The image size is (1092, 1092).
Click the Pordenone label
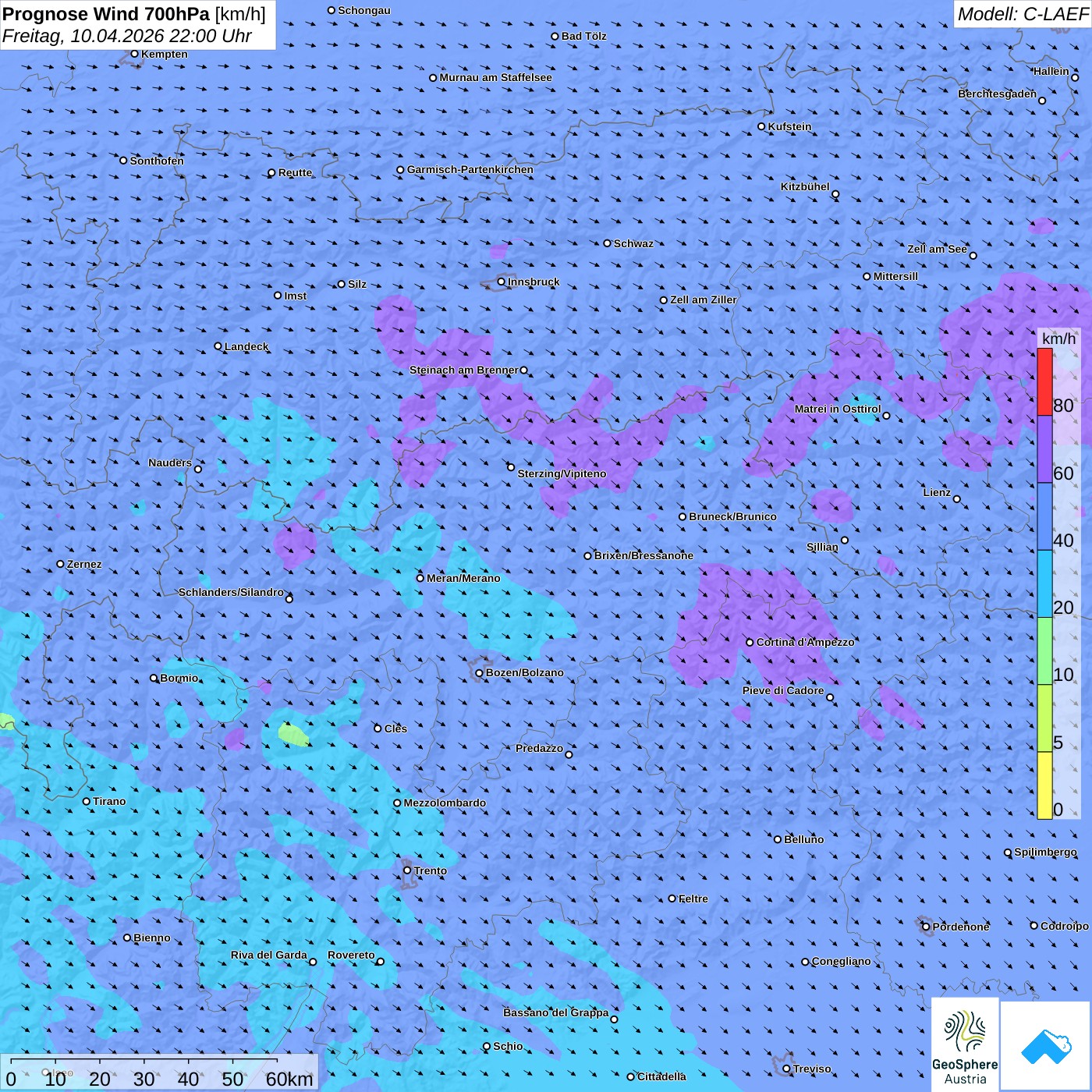coord(961,927)
